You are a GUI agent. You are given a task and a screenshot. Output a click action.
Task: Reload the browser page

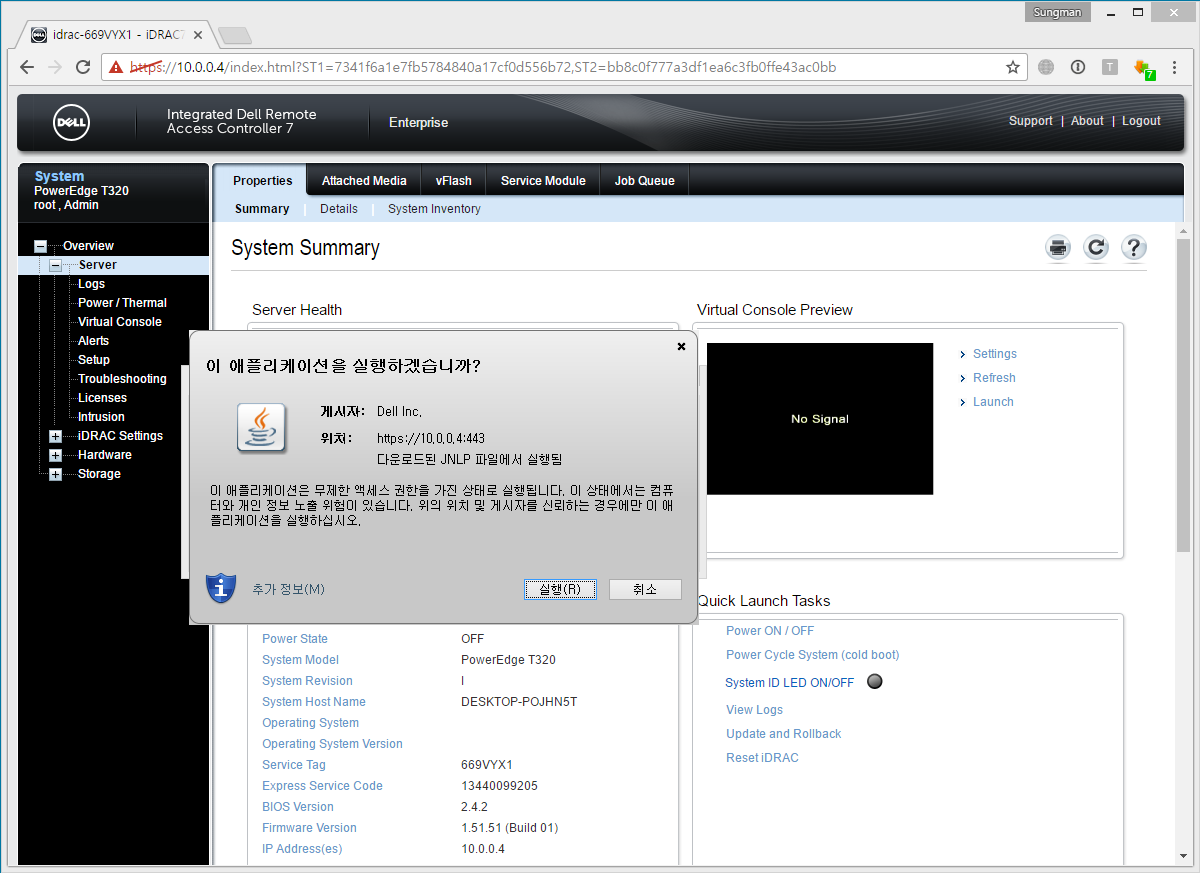(83, 67)
